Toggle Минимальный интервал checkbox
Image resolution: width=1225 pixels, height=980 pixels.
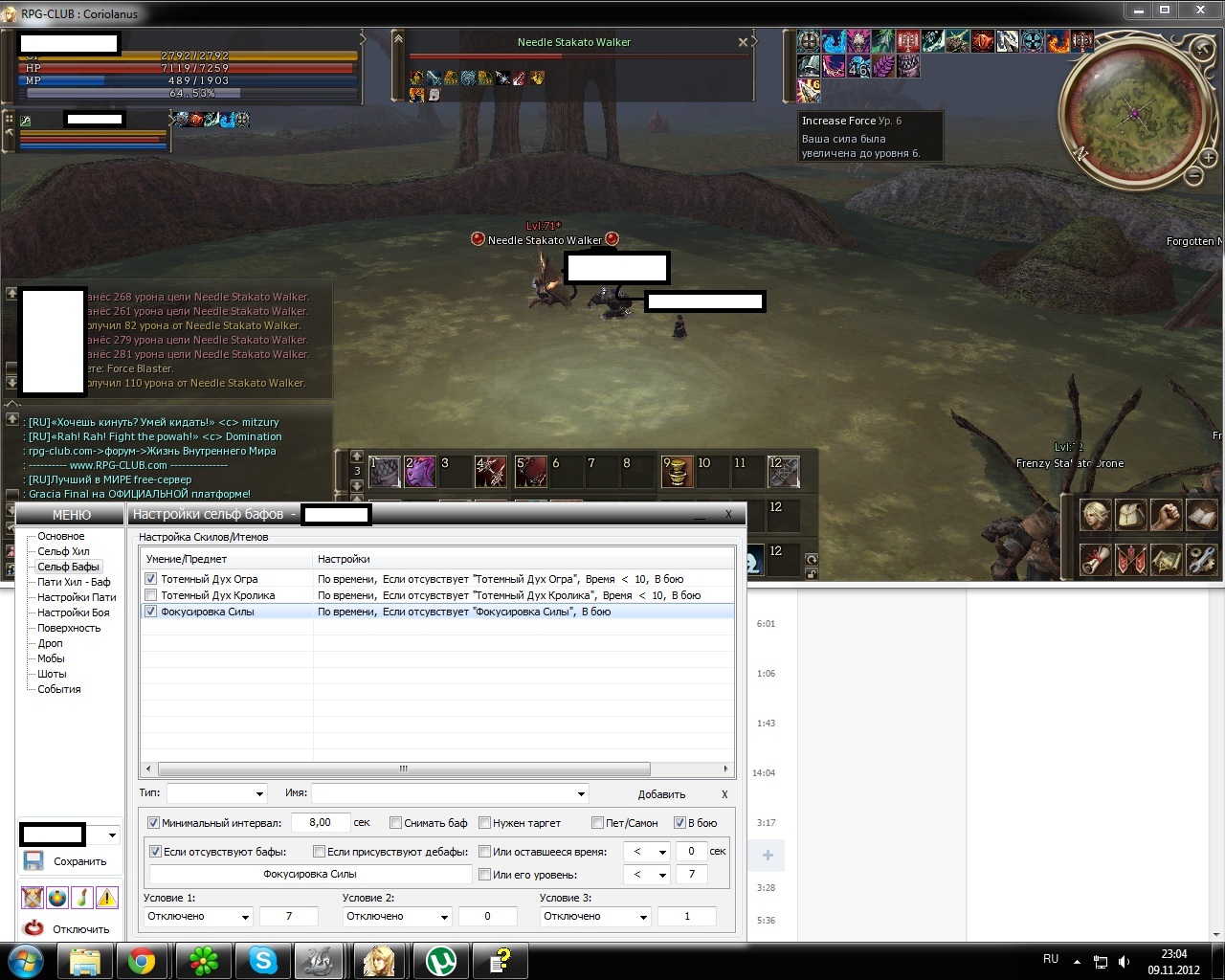tap(153, 823)
